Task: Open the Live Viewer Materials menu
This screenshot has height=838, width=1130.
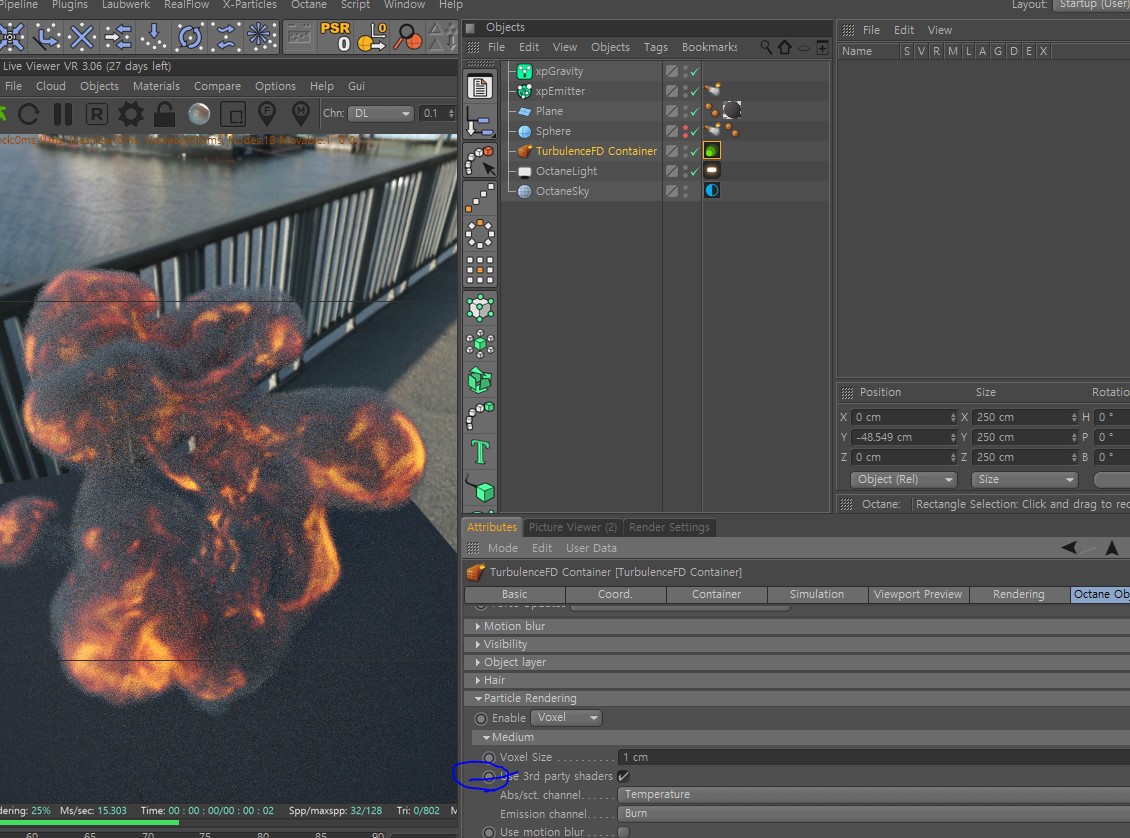Action: pos(156,86)
